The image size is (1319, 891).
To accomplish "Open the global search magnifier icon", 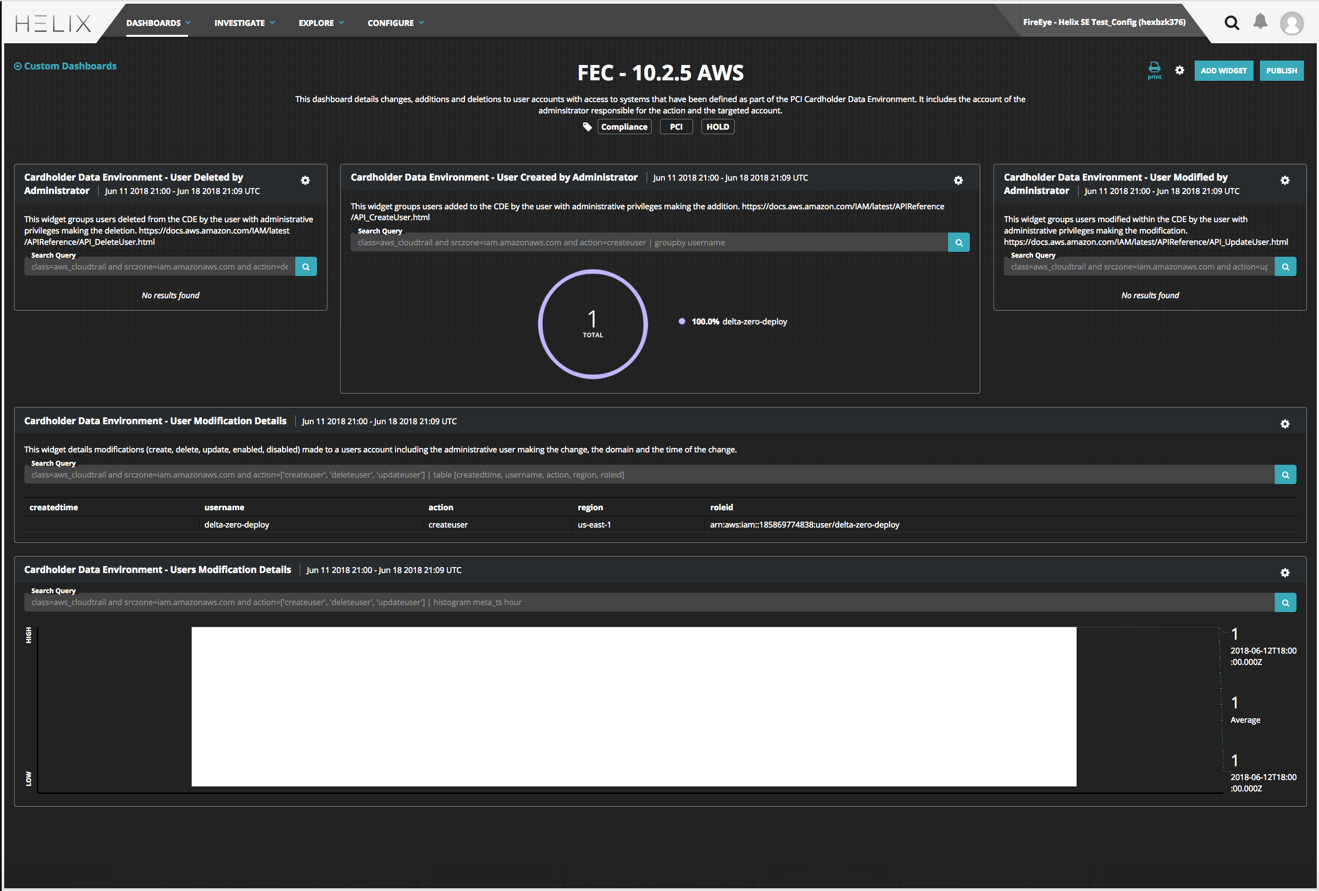I will 1232,23.
